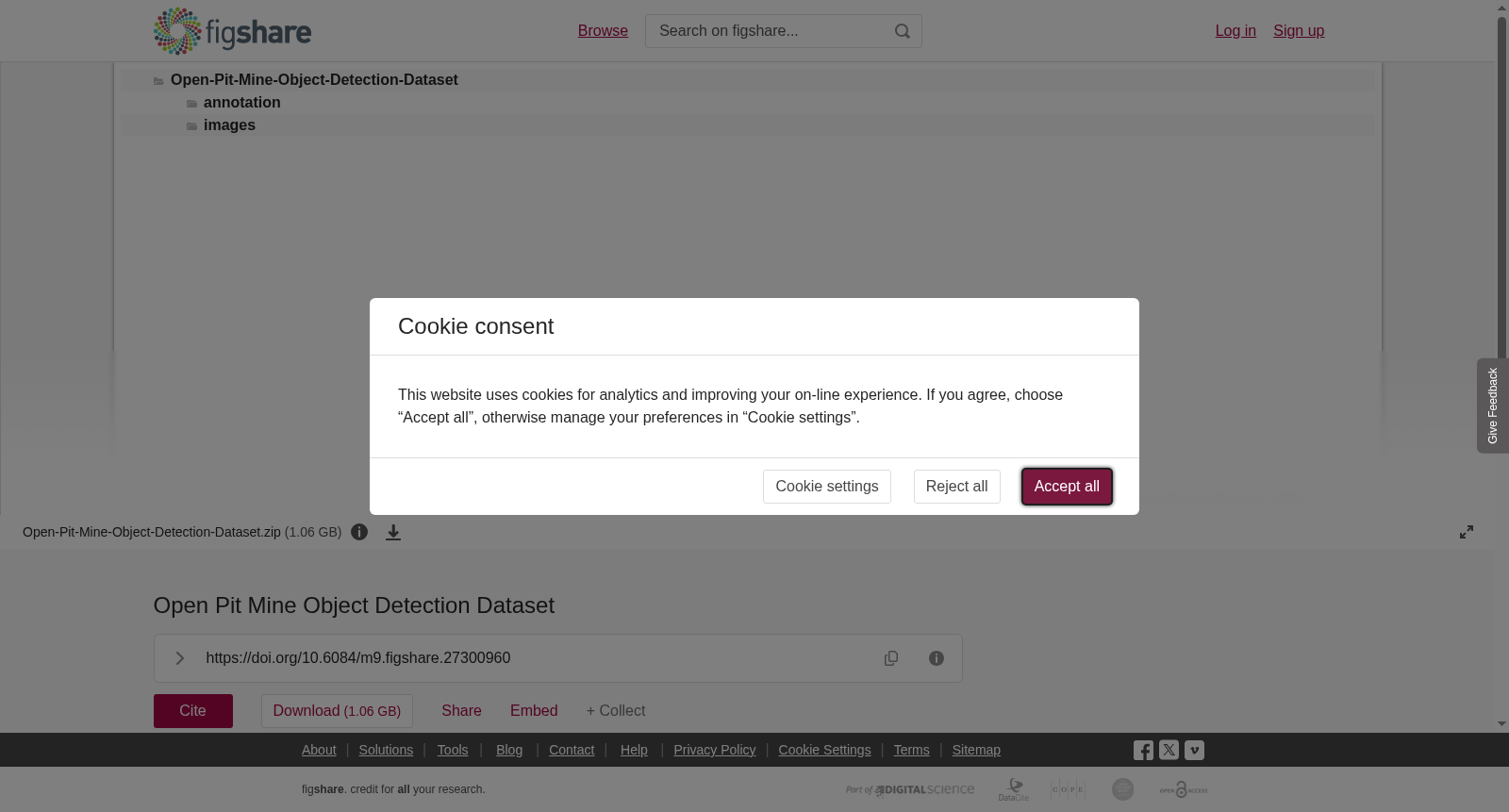
Task: Click Log in
Action: [1235, 31]
